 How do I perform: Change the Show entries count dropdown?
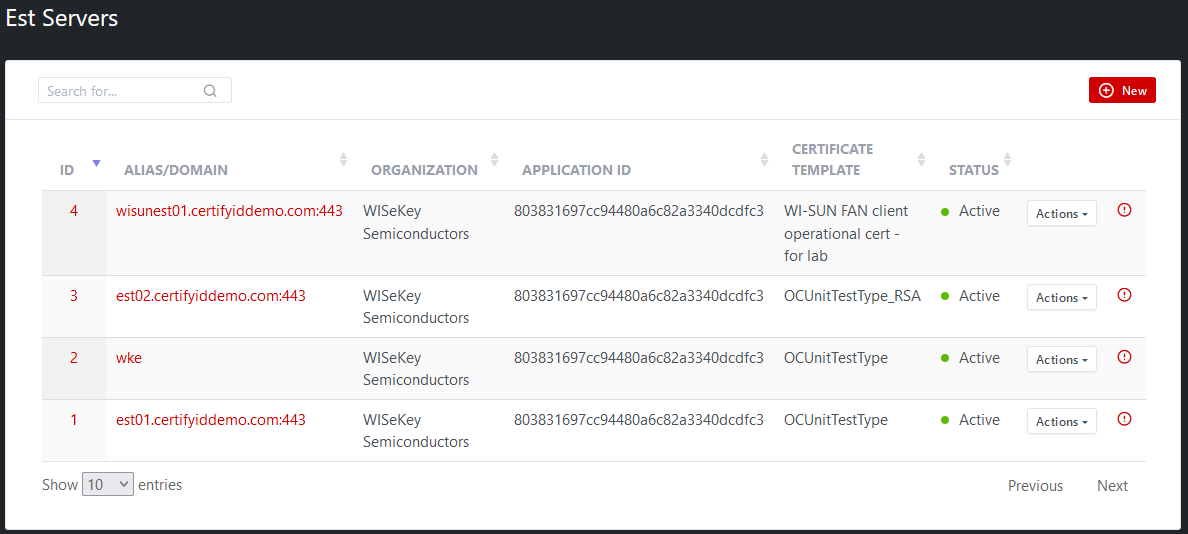click(x=108, y=484)
